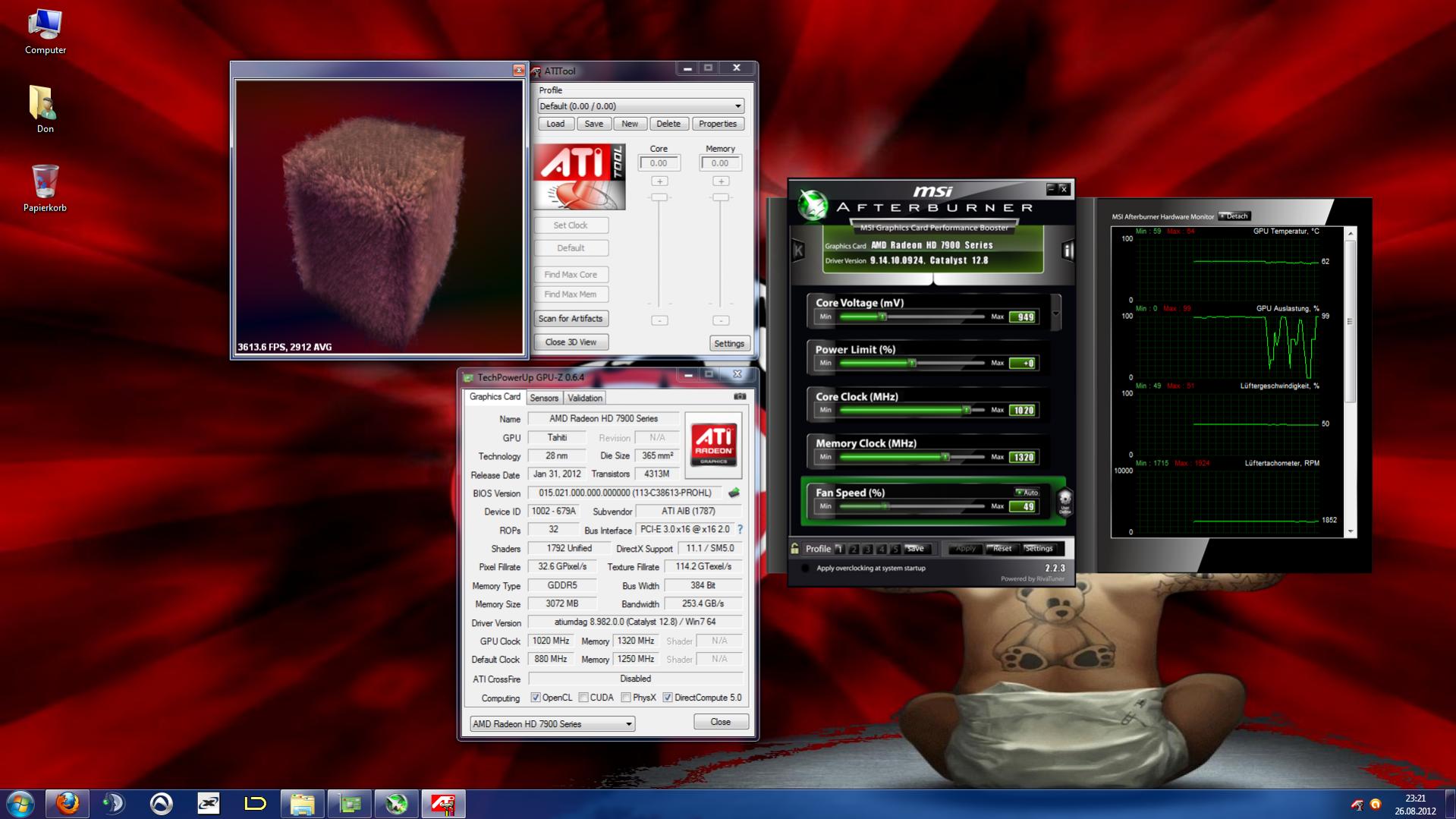
Task: Open the Don user folder icon
Action: click(x=45, y=109)
